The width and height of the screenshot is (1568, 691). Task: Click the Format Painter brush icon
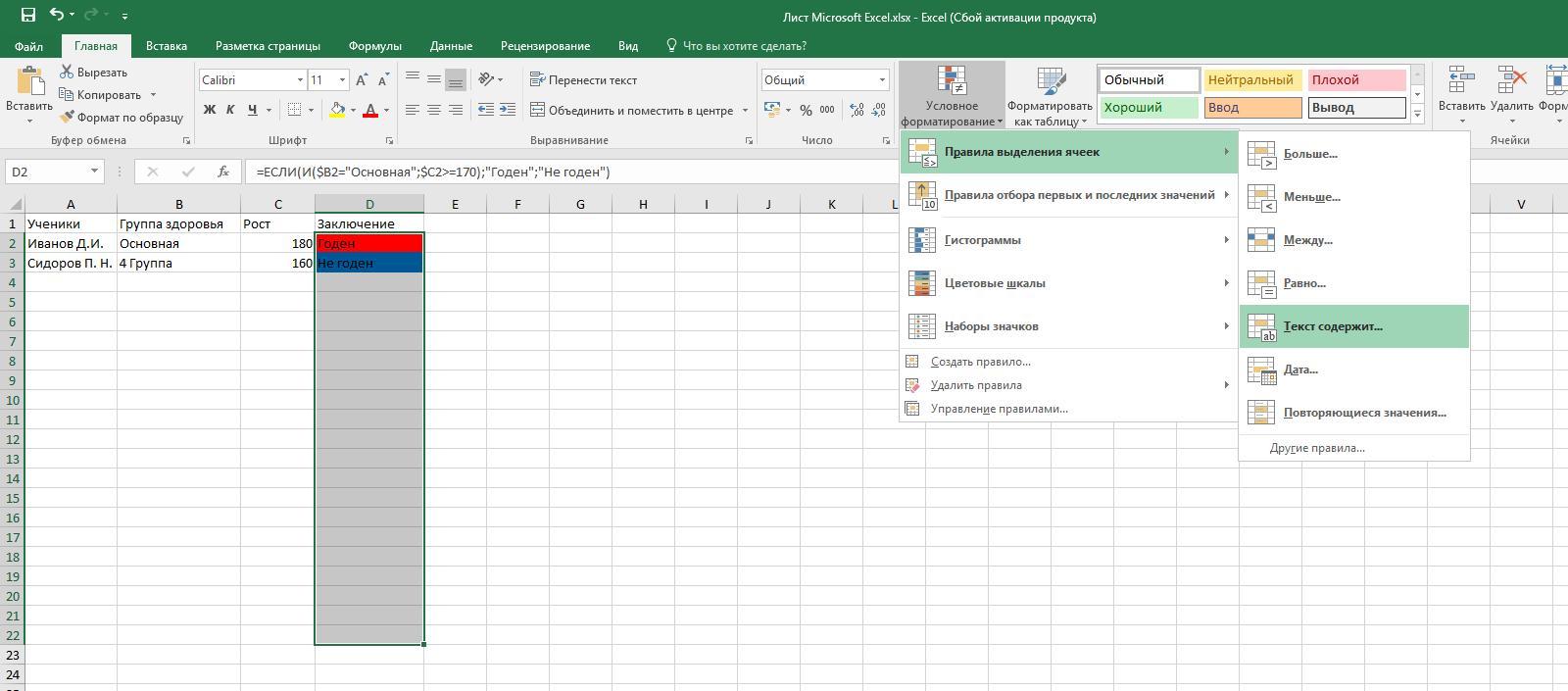(67, 118)
